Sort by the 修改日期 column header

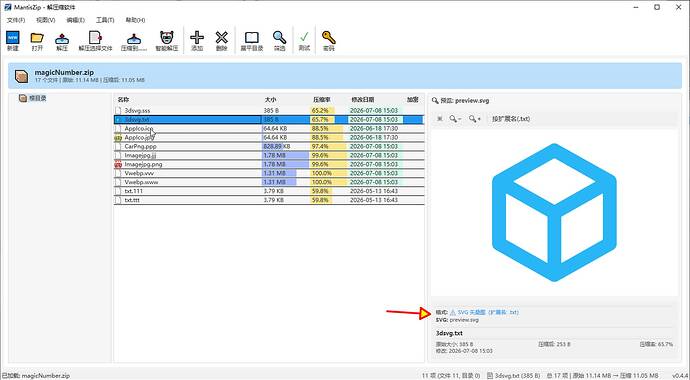pyautogui.click(x=363, y=100)
